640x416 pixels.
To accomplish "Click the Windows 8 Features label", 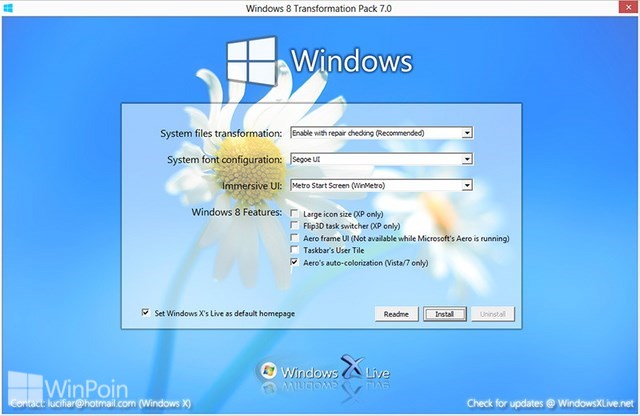I will coord(237,212).
